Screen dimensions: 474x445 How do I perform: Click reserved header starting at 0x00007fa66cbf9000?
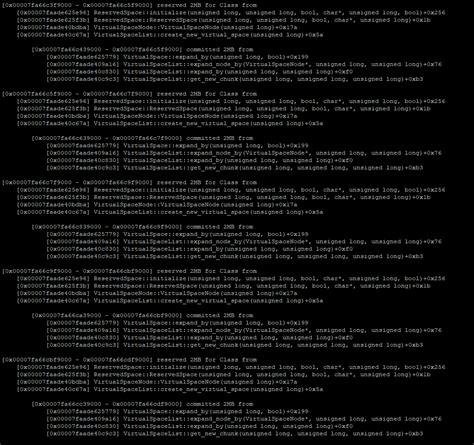[129, 360]
